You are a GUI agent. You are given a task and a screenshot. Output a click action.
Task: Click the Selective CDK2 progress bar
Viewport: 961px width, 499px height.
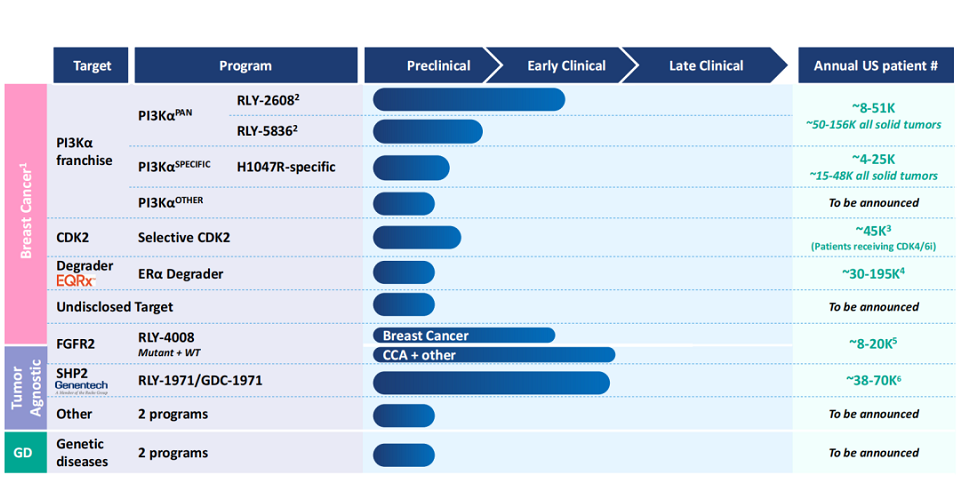[417, 237]
